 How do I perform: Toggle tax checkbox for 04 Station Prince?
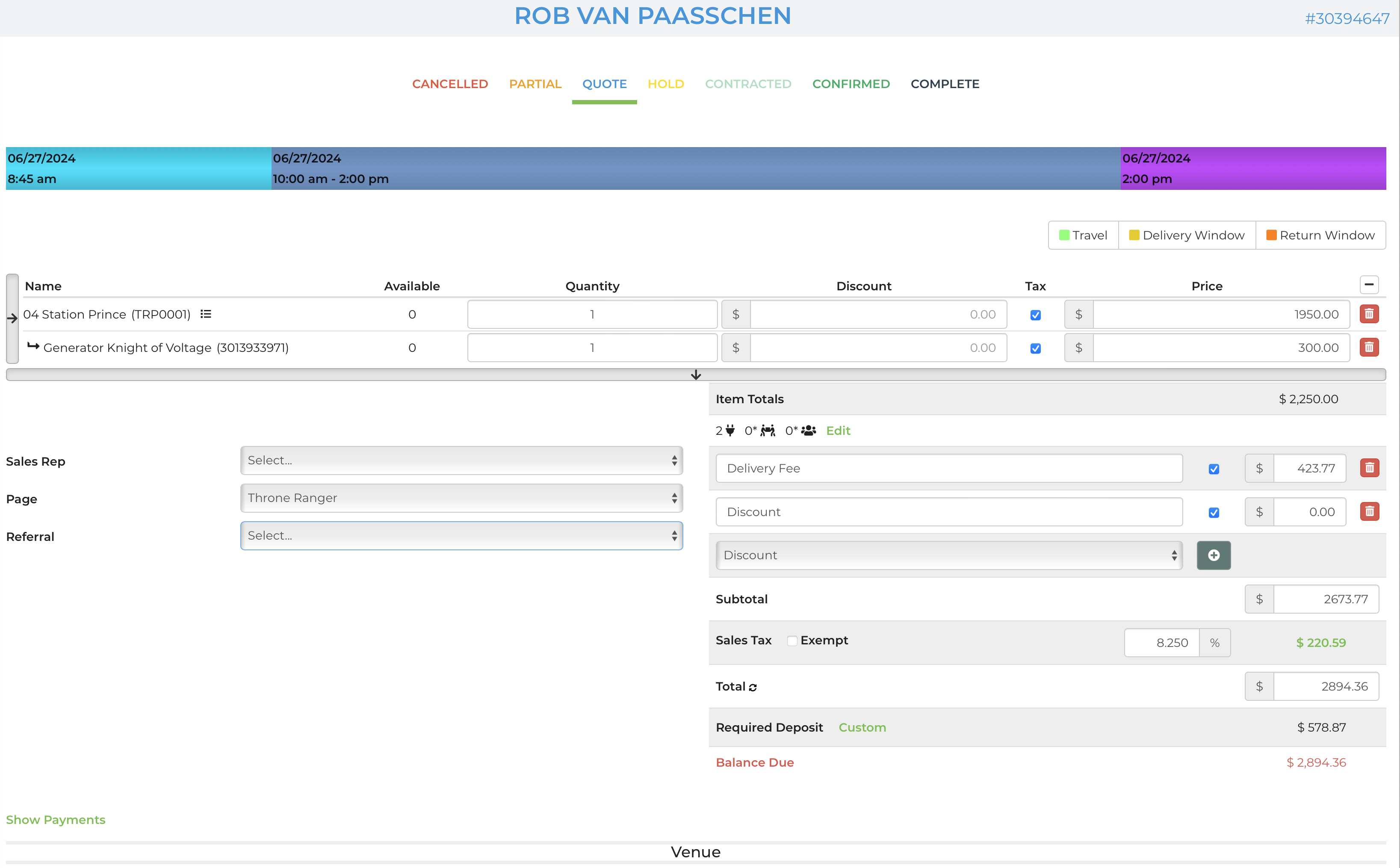pyautogui.click(x=1035, y=315)
